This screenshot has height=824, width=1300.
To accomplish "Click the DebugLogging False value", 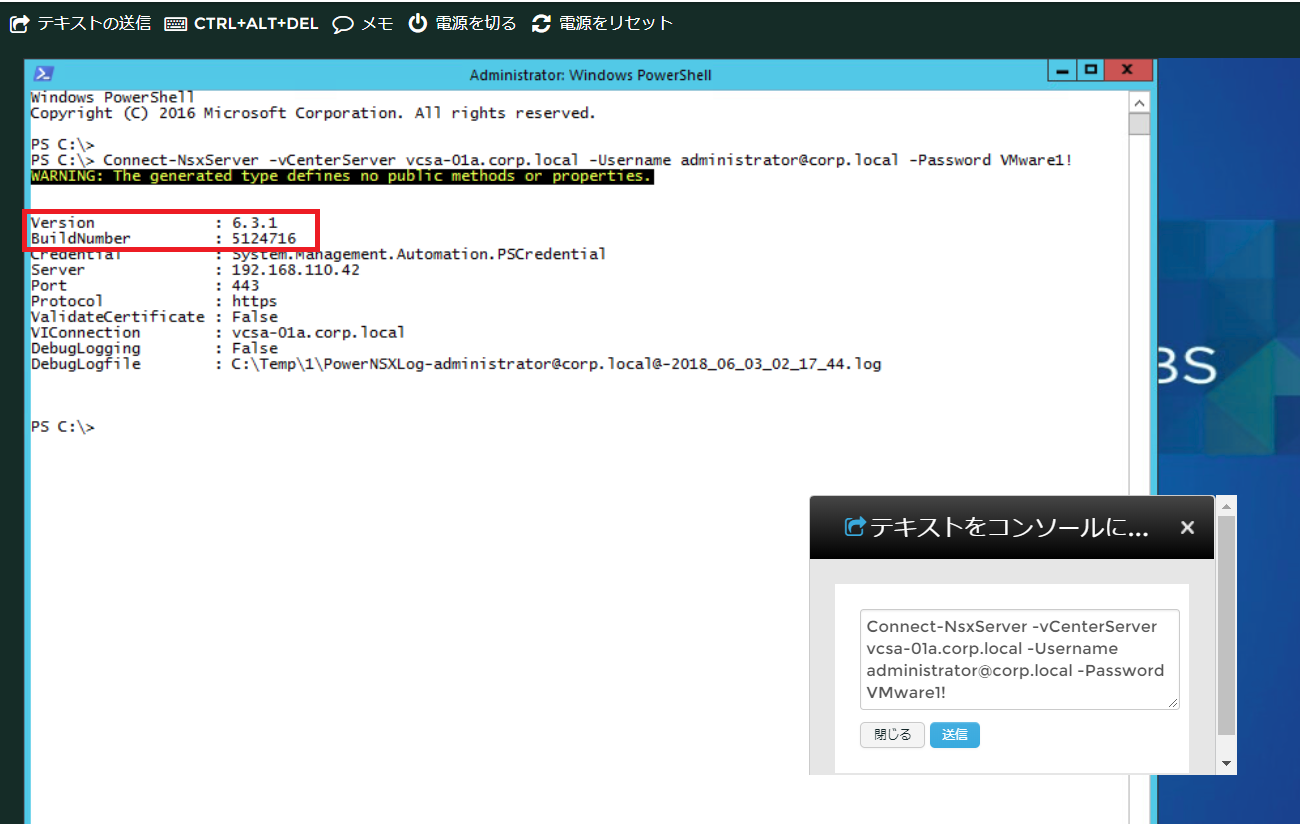I will (254, 348).
